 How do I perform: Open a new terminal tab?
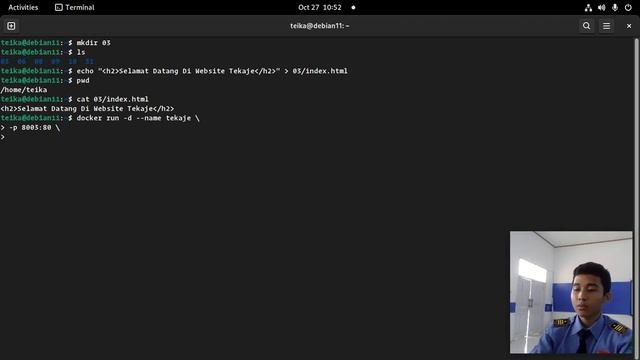point(11,26)
